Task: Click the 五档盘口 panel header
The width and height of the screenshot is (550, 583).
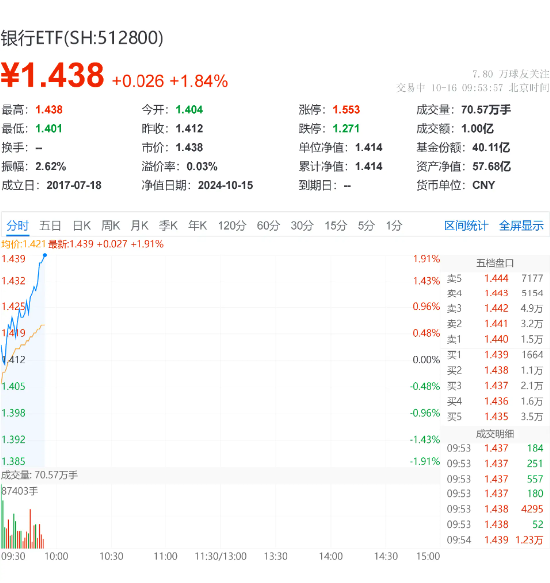Action: pos(495,263)
